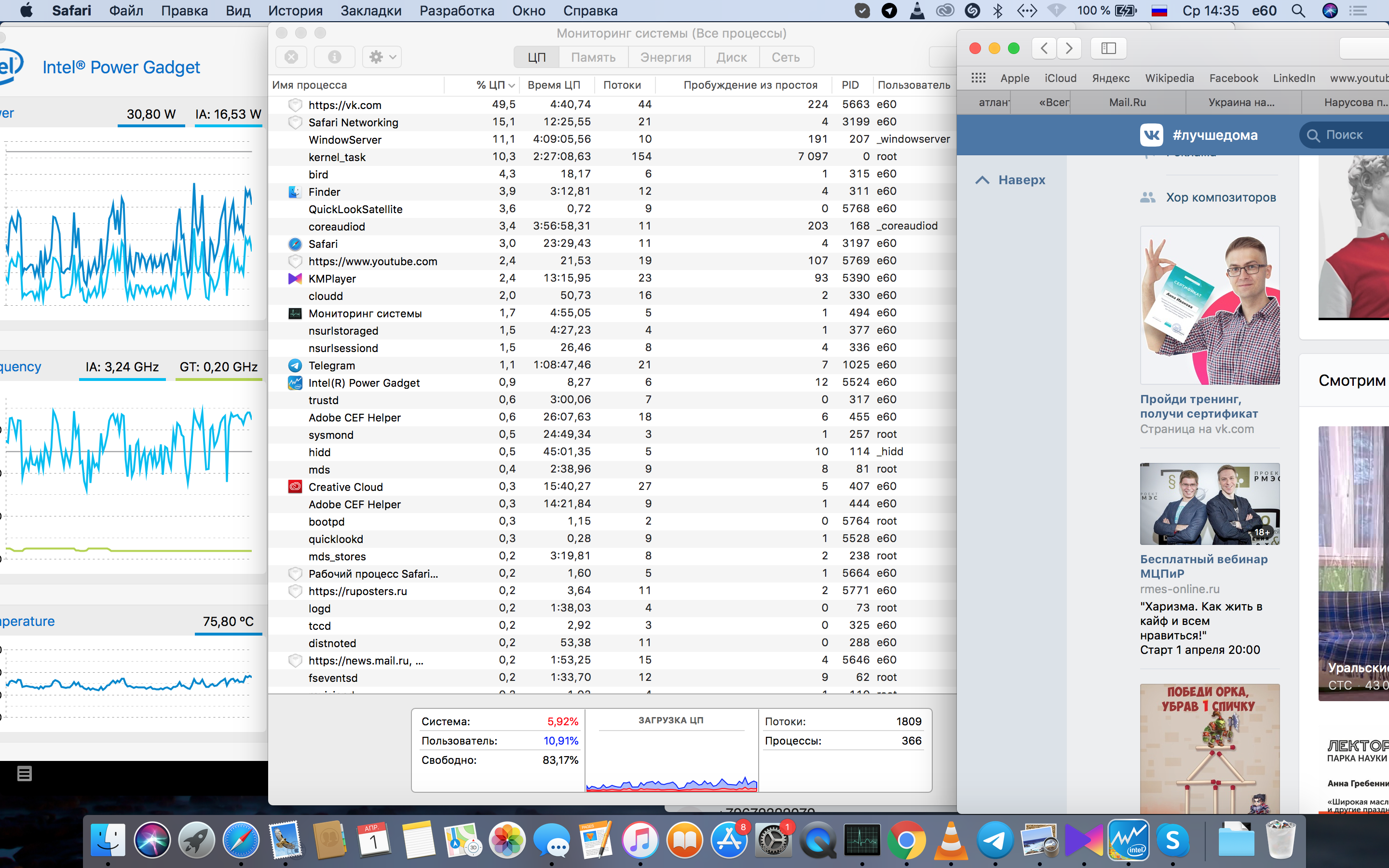Click Safari forward navigation arrow

tap(1069, 48)
